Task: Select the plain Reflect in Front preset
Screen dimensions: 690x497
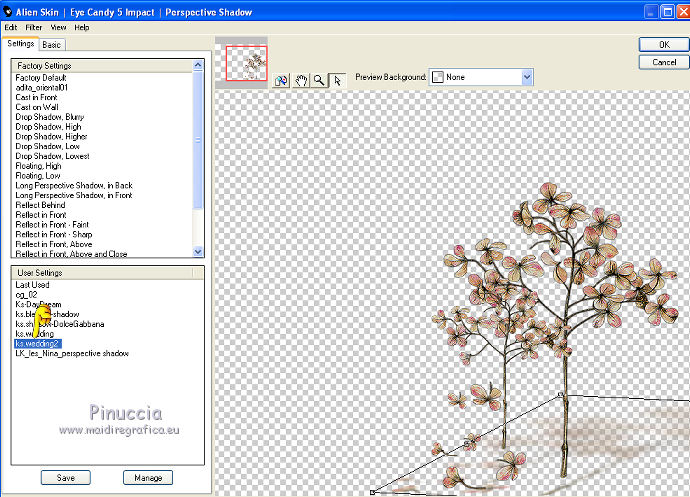Action: tap(40, 215)
